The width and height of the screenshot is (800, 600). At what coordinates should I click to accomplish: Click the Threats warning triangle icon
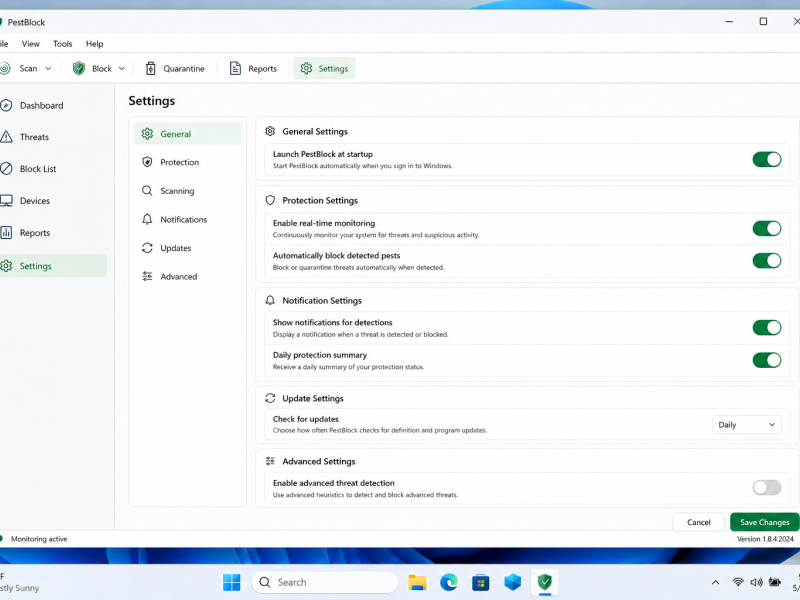pyautogui.click(x=6, y=137)
